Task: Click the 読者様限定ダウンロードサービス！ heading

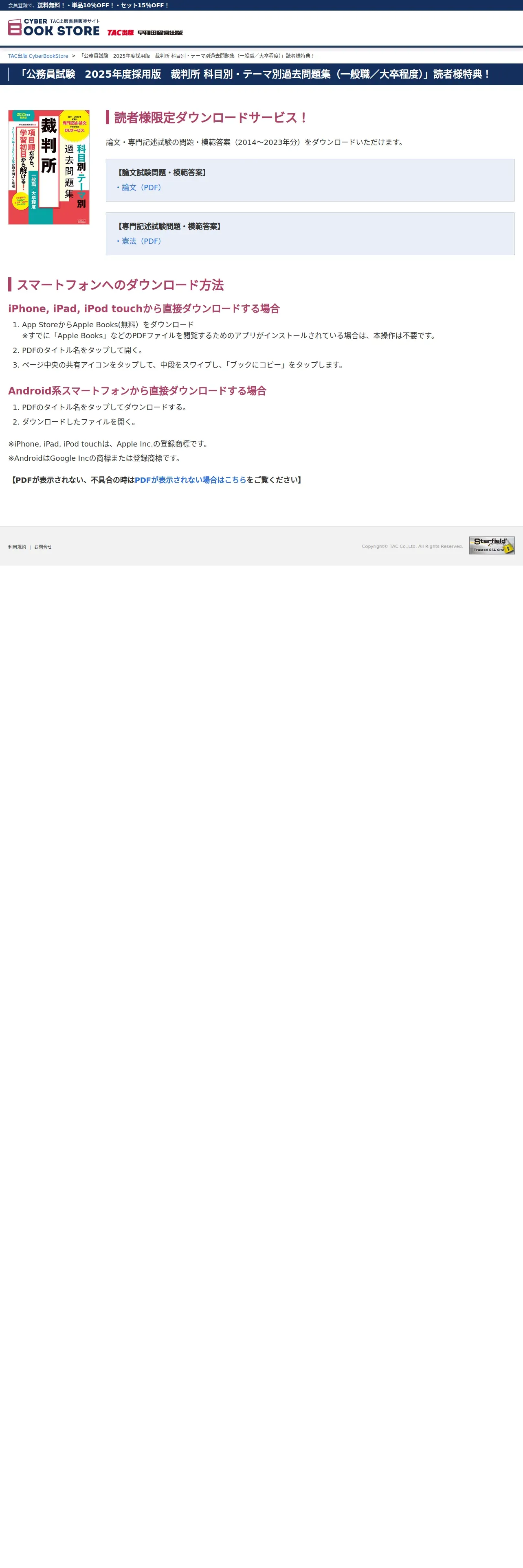Action: [x=211, y=118]
